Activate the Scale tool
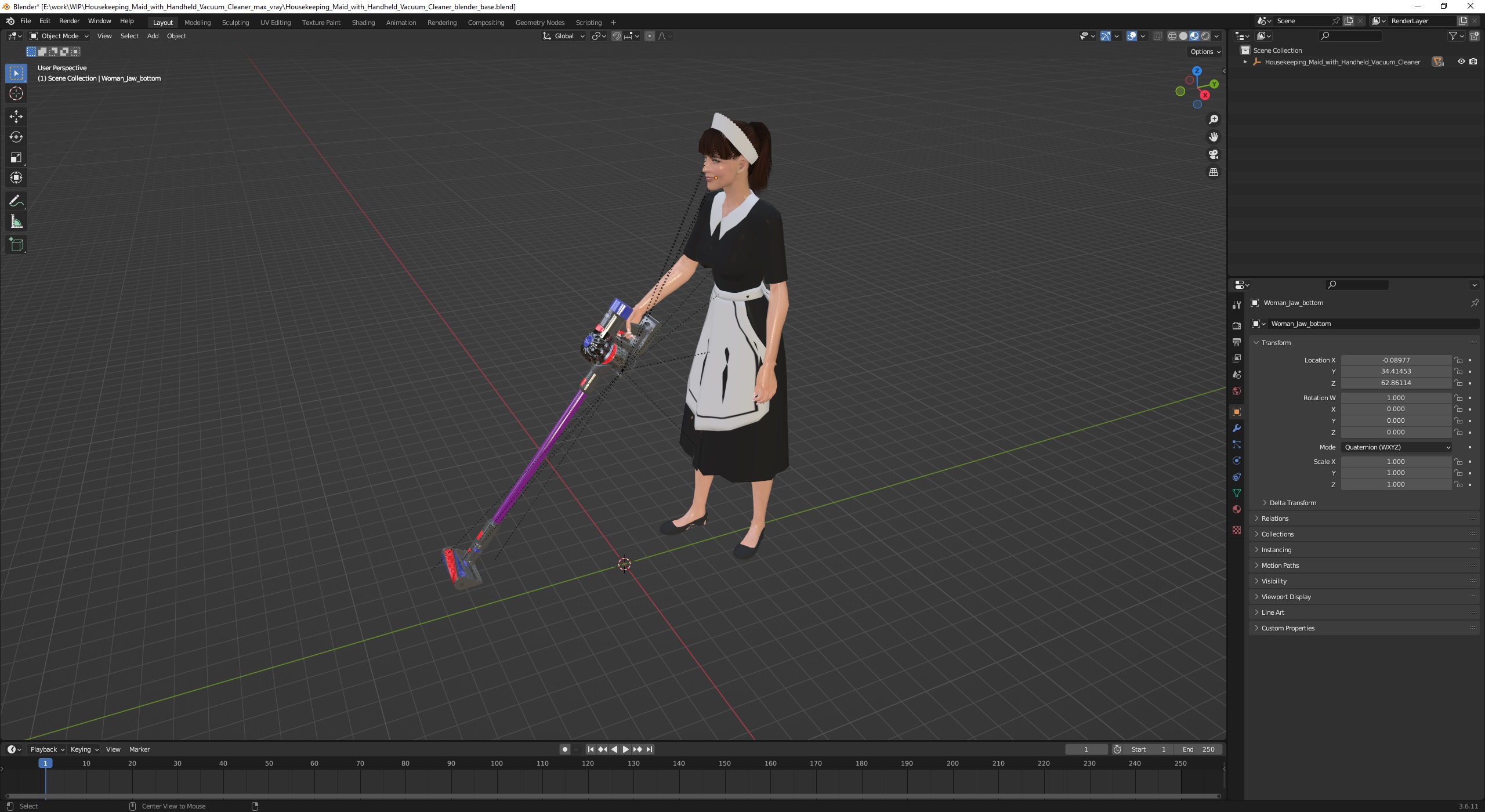The image size is (1485, 812). [16, 157]
